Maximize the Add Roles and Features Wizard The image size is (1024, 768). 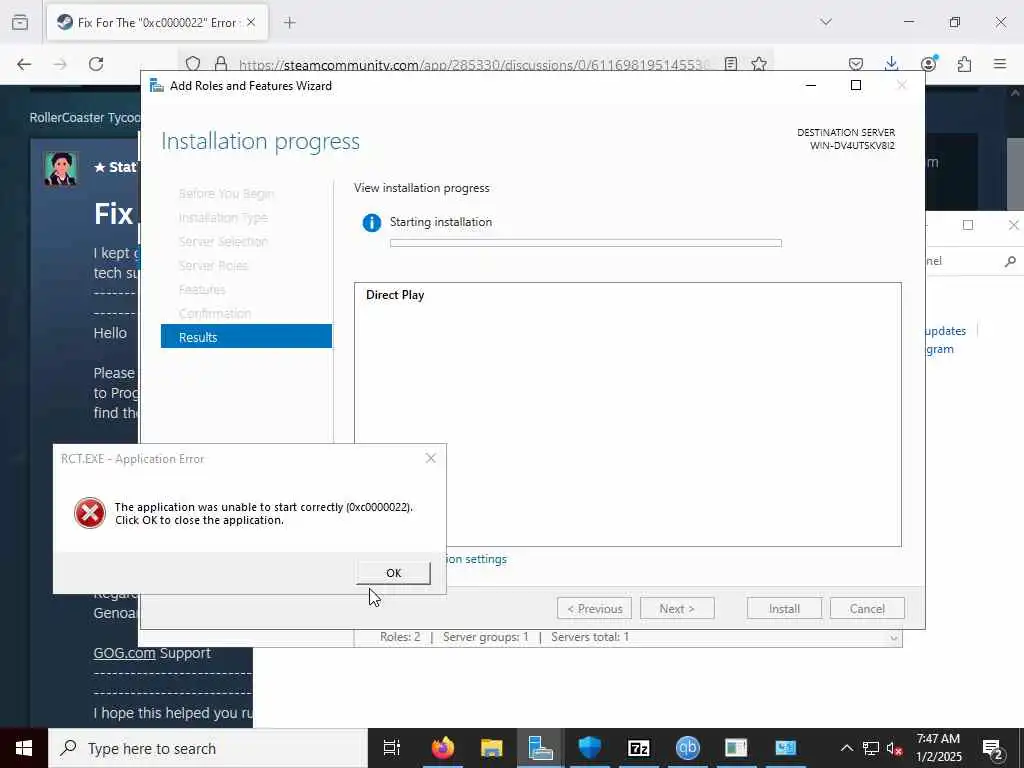pyautogui.click(x=856, y=86)
